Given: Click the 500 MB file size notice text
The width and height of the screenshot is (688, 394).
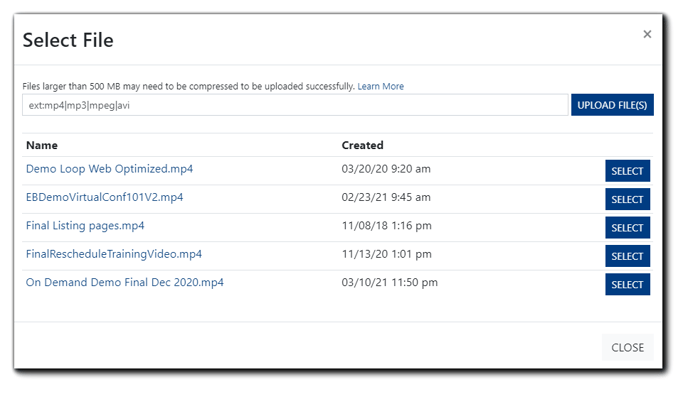Looking at the screenshot, I should [x=188, y=86].
